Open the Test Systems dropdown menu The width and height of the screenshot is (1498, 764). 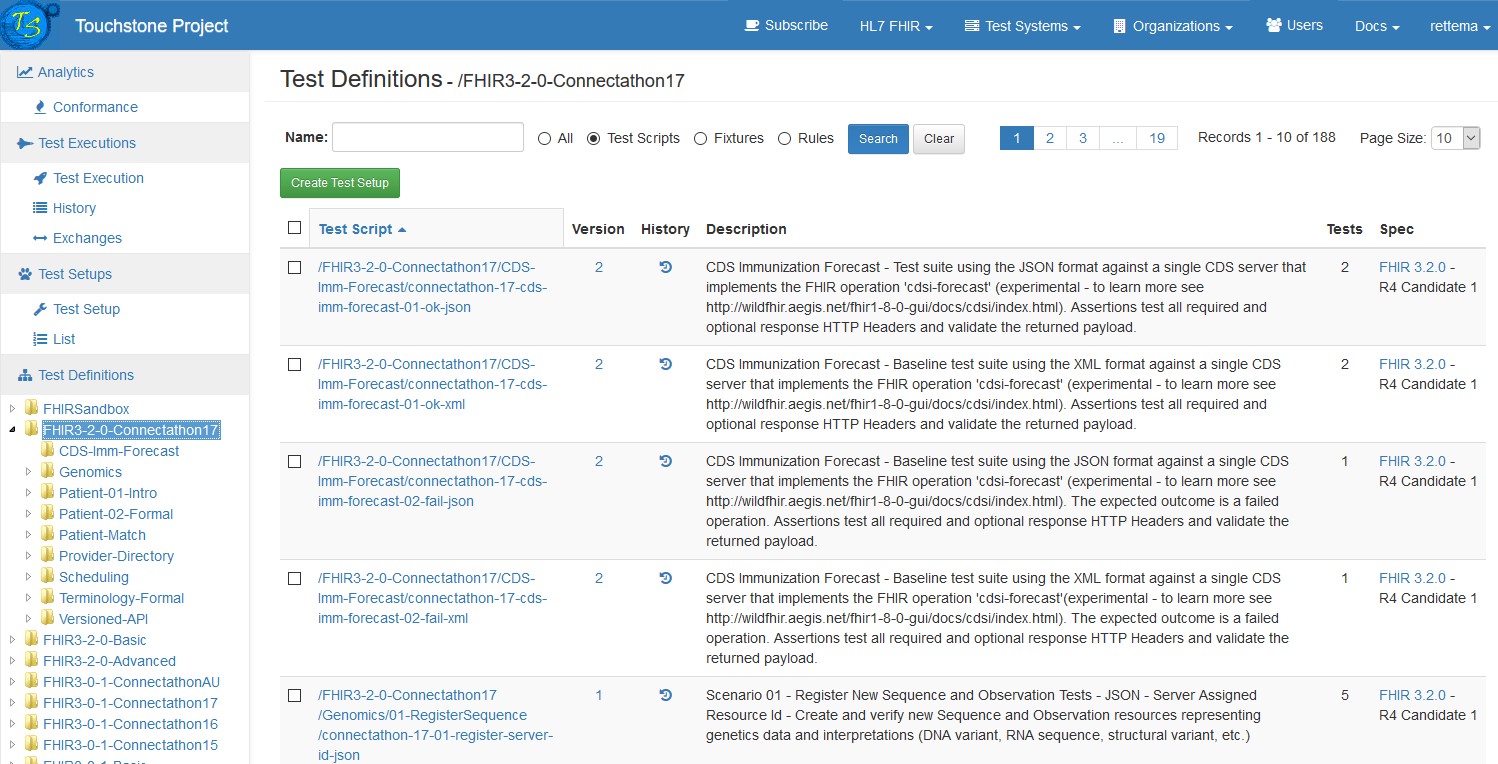[x=1022, y=26]
